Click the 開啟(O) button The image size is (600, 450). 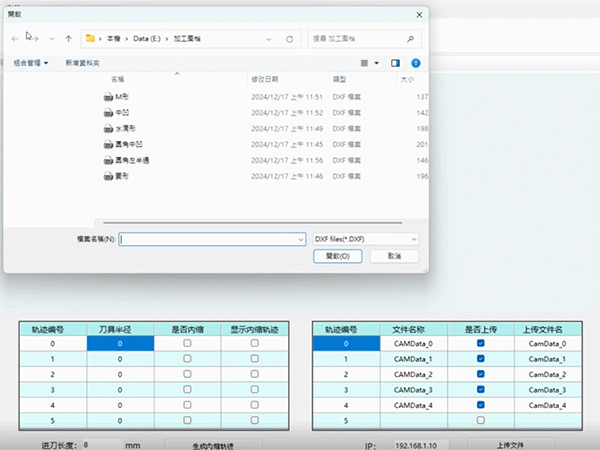[x=337, y=256]
